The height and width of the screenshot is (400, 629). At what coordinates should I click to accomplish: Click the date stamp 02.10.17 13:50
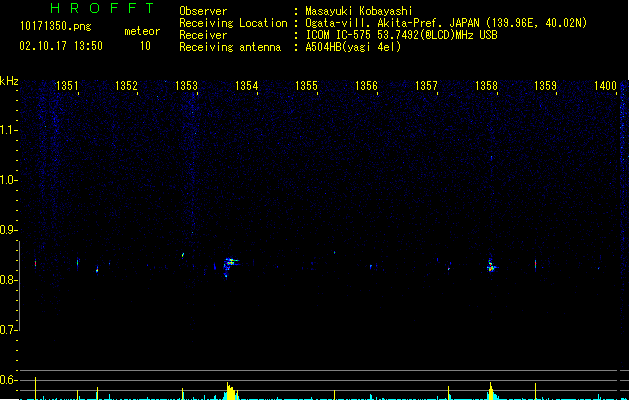(61, 46)
